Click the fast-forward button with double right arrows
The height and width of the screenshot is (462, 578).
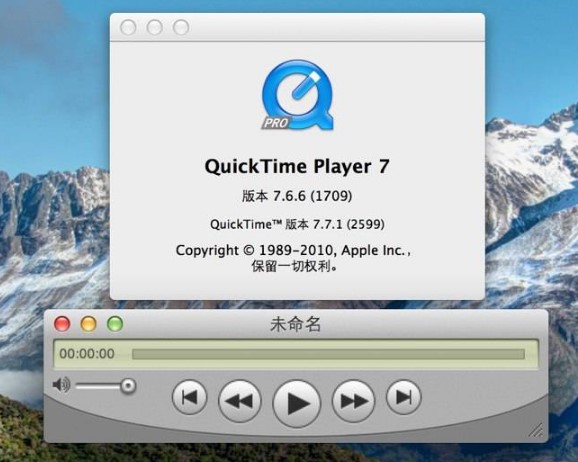pyautogui.click(x=353, y=401)
